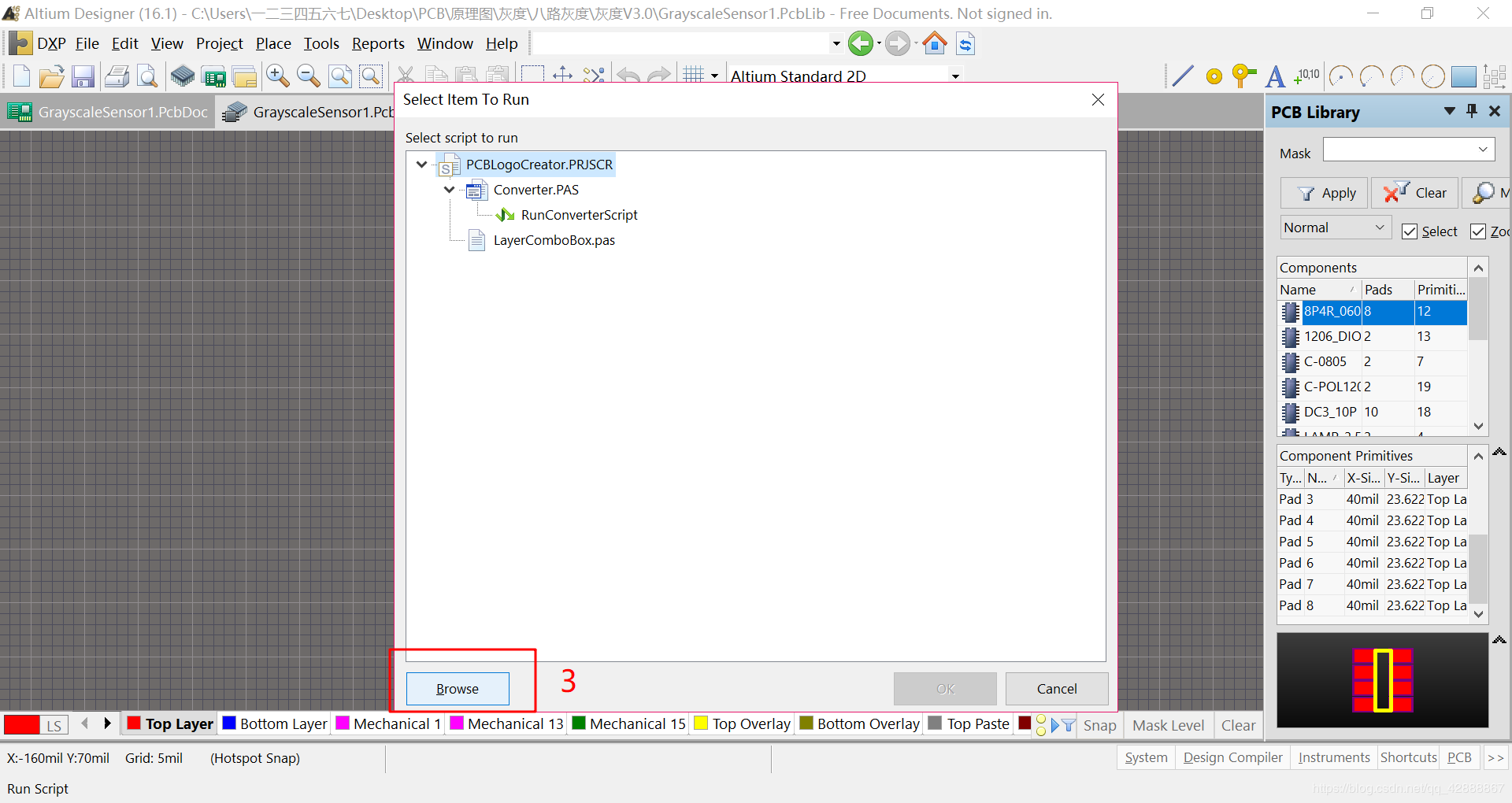Click the green Back navigation arrow
The image size is (1512, 803).
click(x=861, y=43)
